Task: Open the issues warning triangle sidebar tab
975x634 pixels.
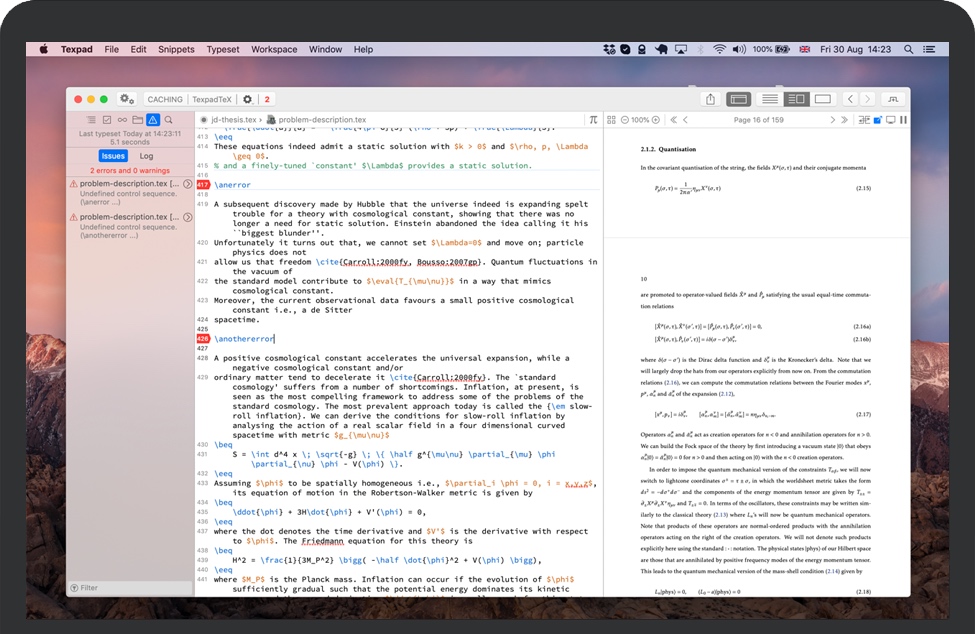Action: (x=153, y=120)
